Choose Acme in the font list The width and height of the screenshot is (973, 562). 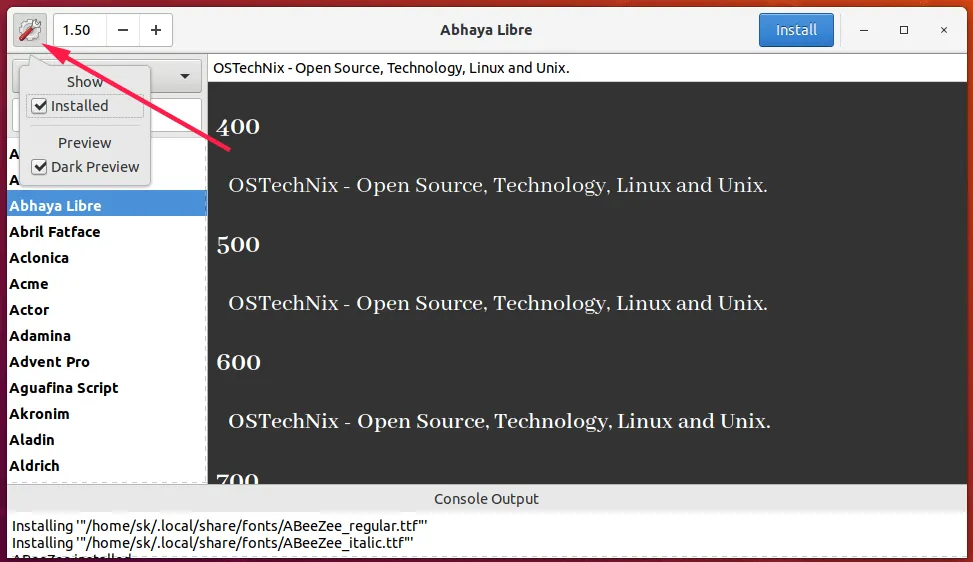29,284
